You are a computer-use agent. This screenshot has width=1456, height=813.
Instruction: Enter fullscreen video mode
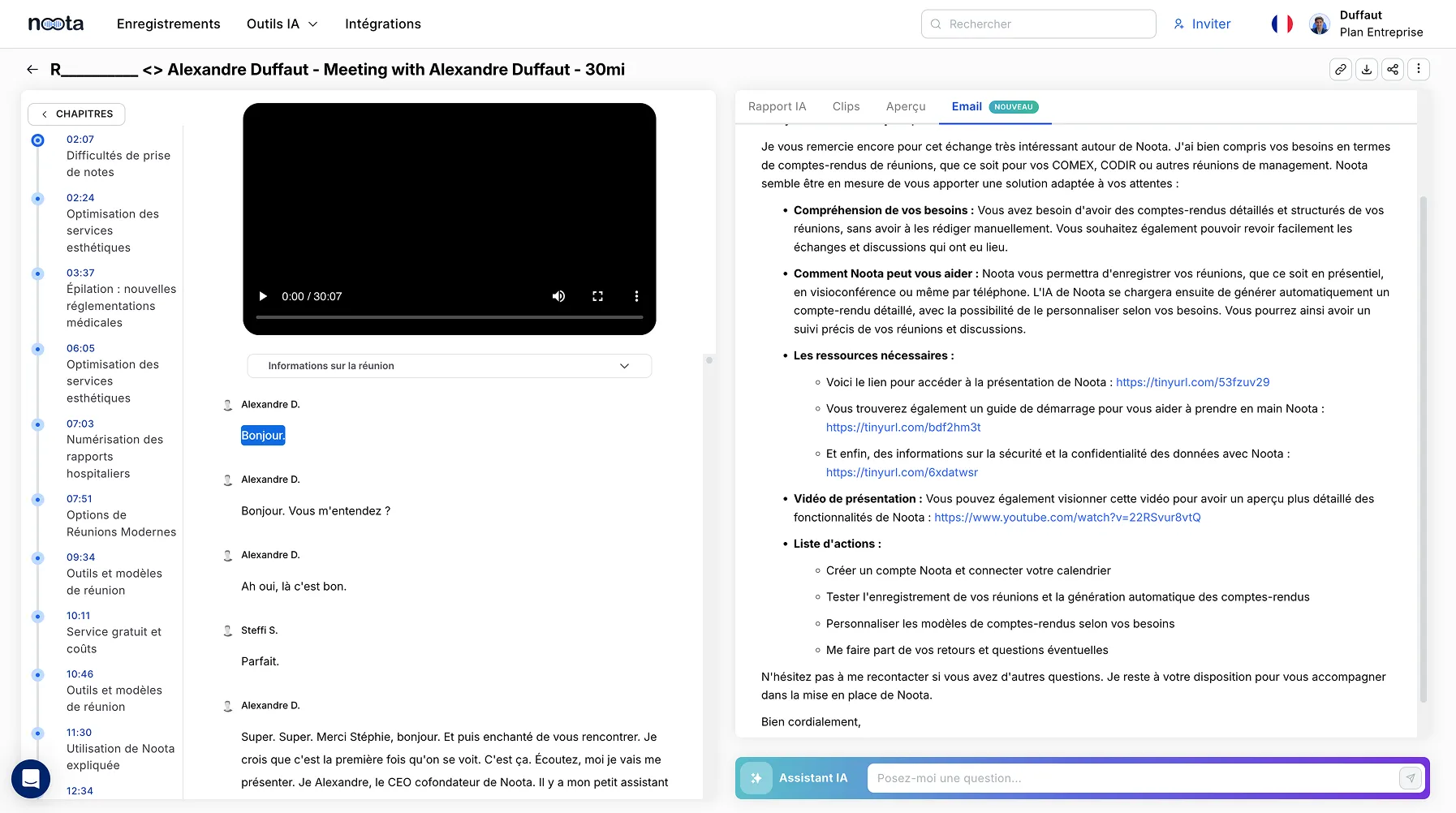[597, 296]
